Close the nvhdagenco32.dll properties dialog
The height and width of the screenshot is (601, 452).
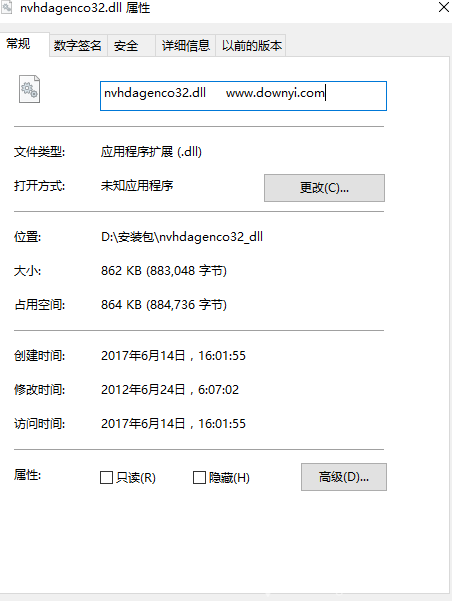click(x=444, y=7)
